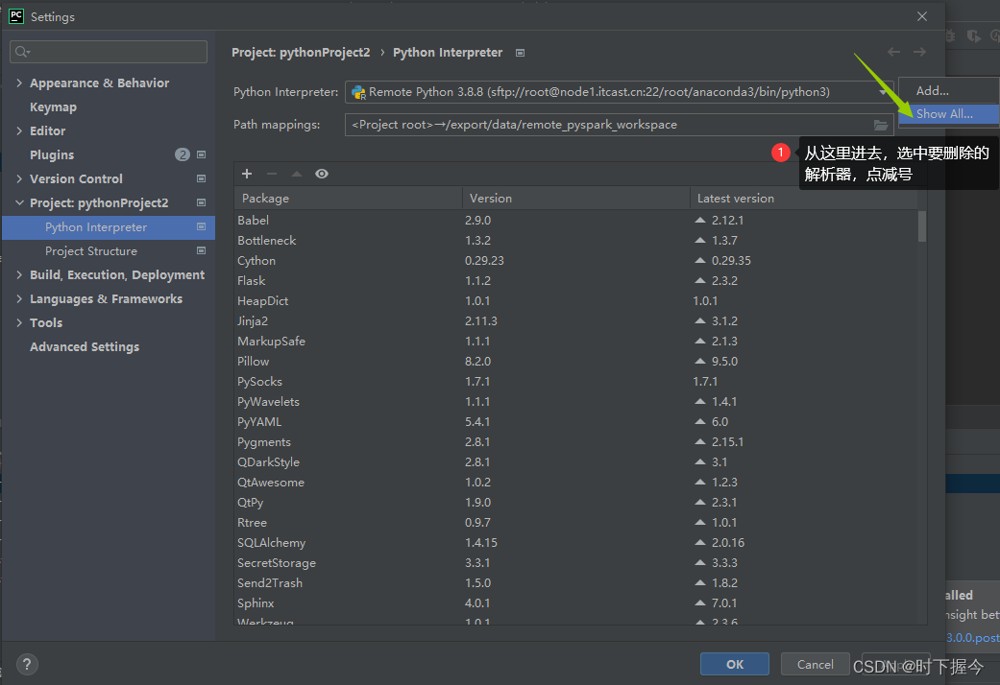Screen dimensions: 1000x685
Task: Select the Pygments package row
Action: pyautogui.click(x=576, y=442)
